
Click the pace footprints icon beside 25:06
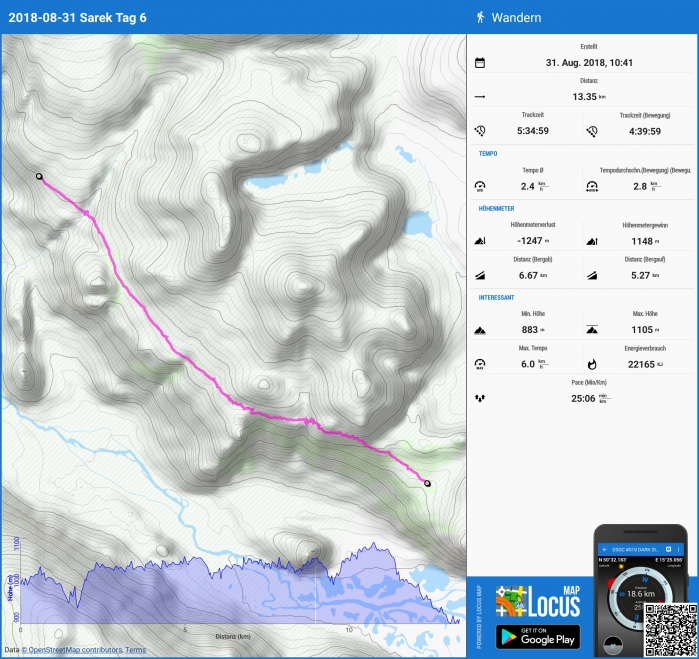click(x=480, y=398)
